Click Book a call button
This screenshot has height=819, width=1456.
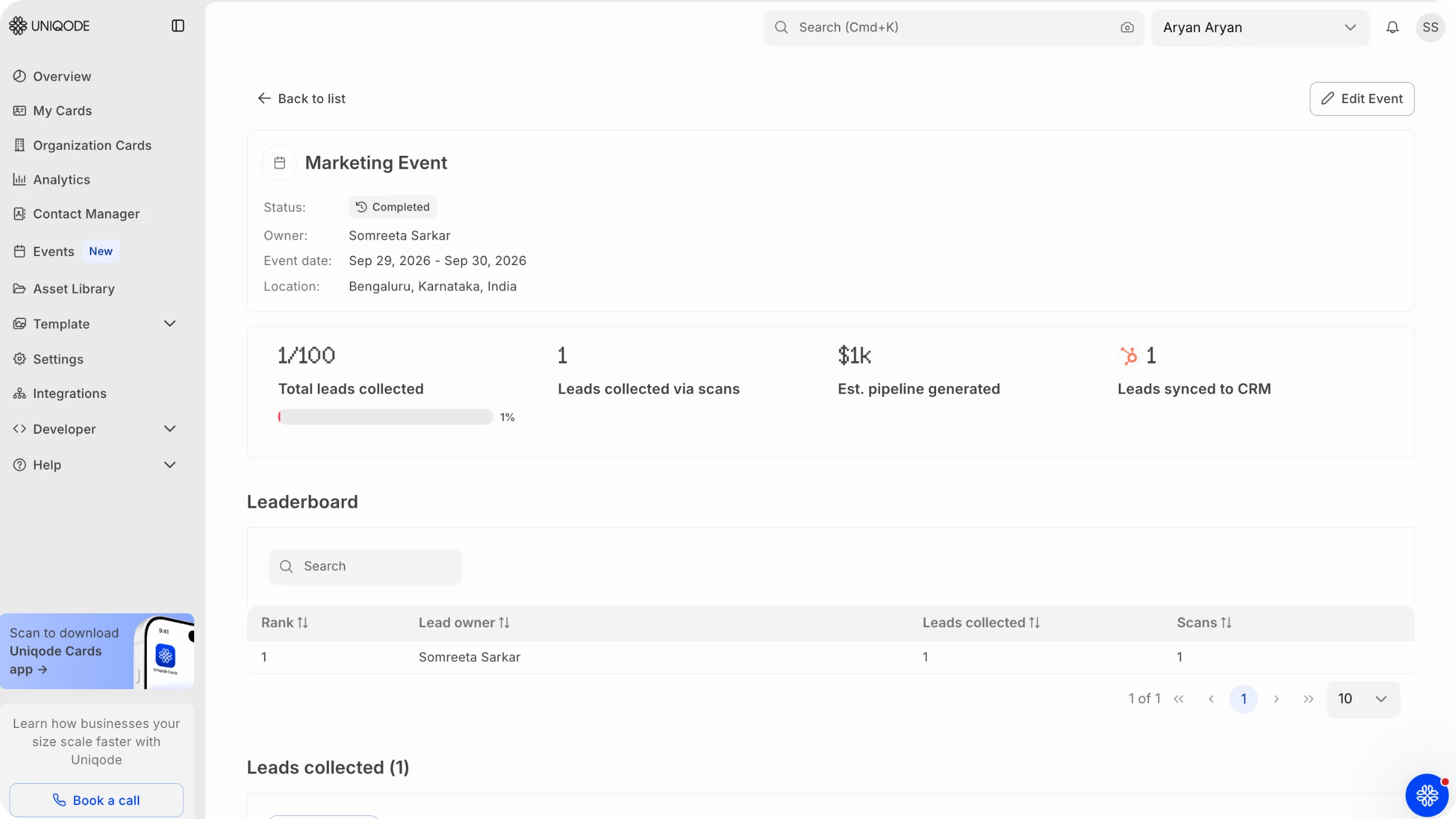pos(96,800)
